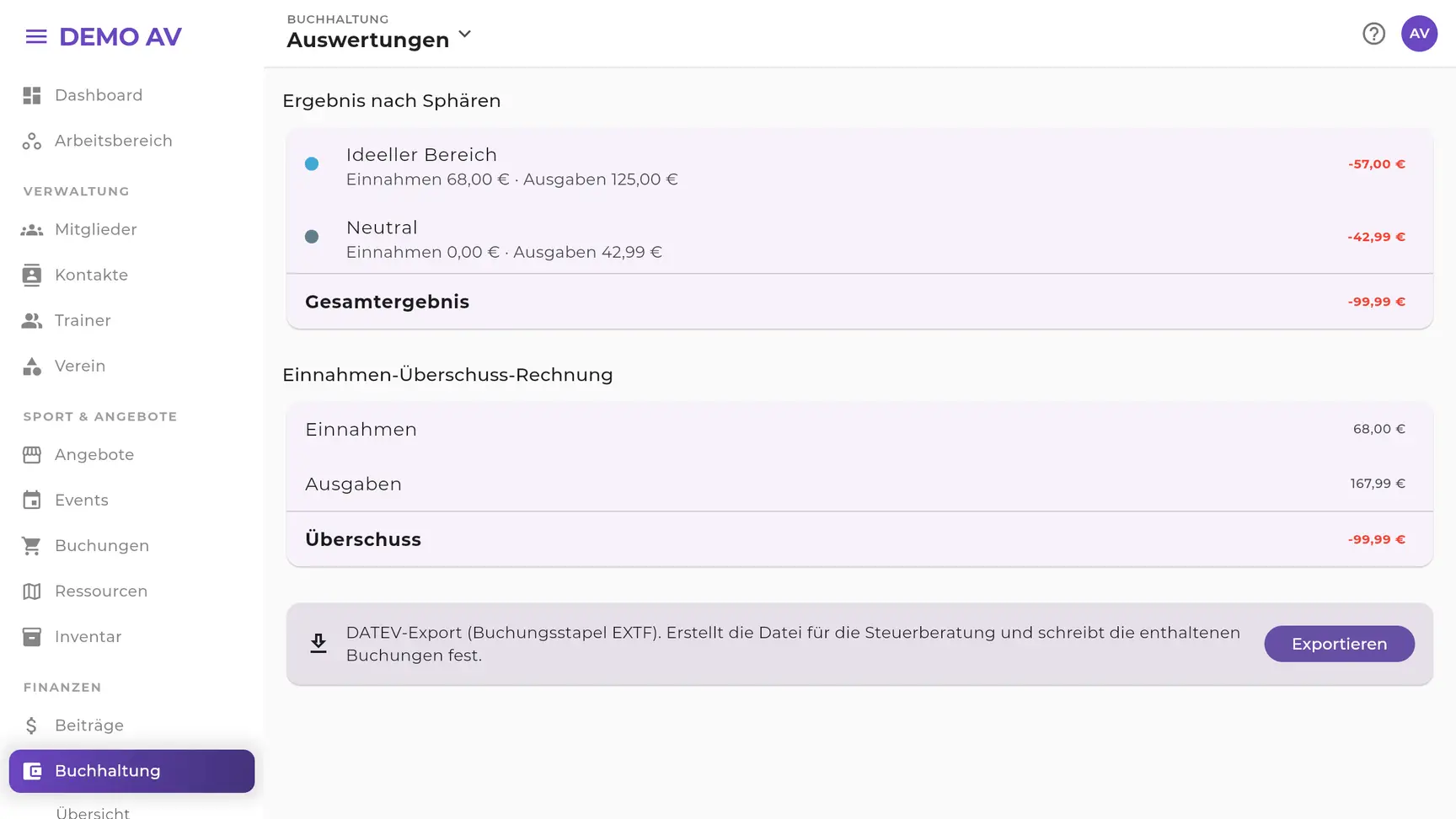Click the Überschuss result row
The height and width of the screenshot is (819, 1456).
[x=859, y=539]
